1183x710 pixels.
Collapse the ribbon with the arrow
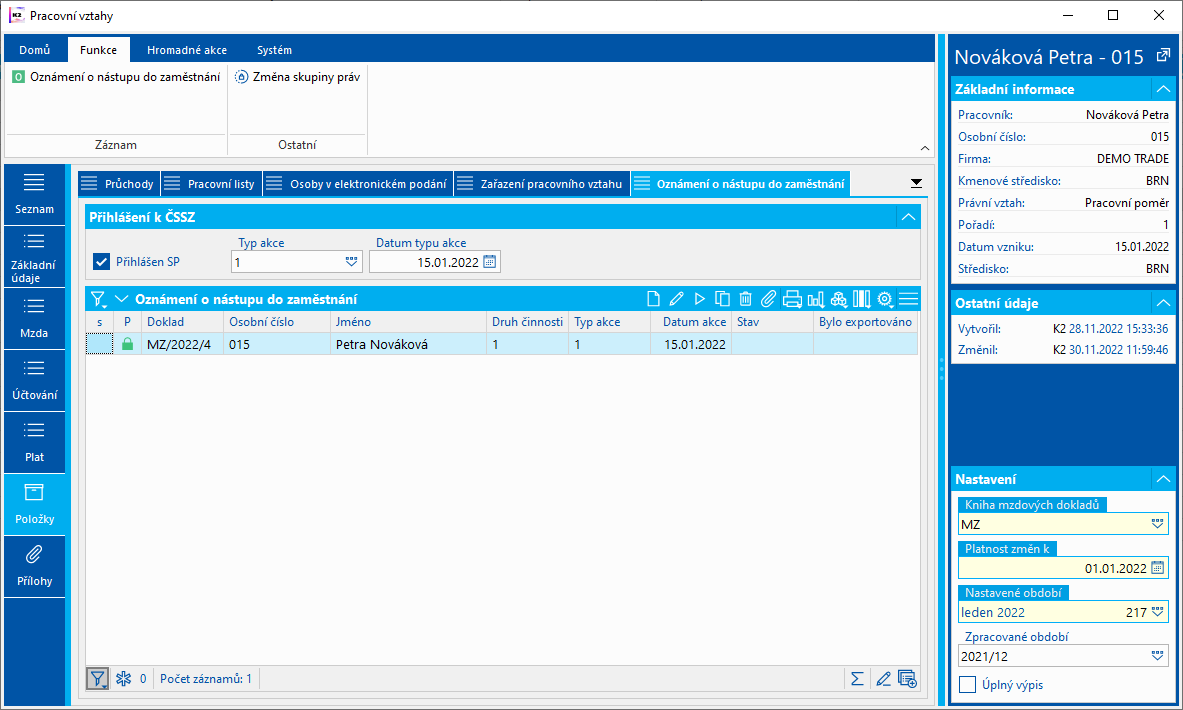(925, 149)
